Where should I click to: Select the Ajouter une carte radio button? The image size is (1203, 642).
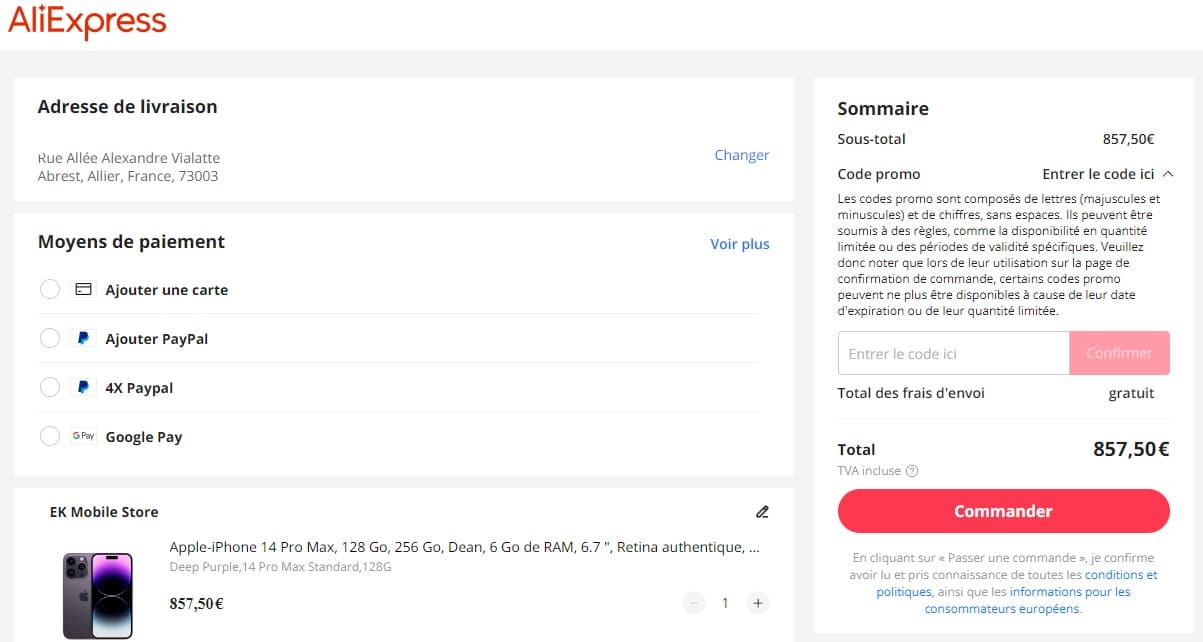point(50,290)
